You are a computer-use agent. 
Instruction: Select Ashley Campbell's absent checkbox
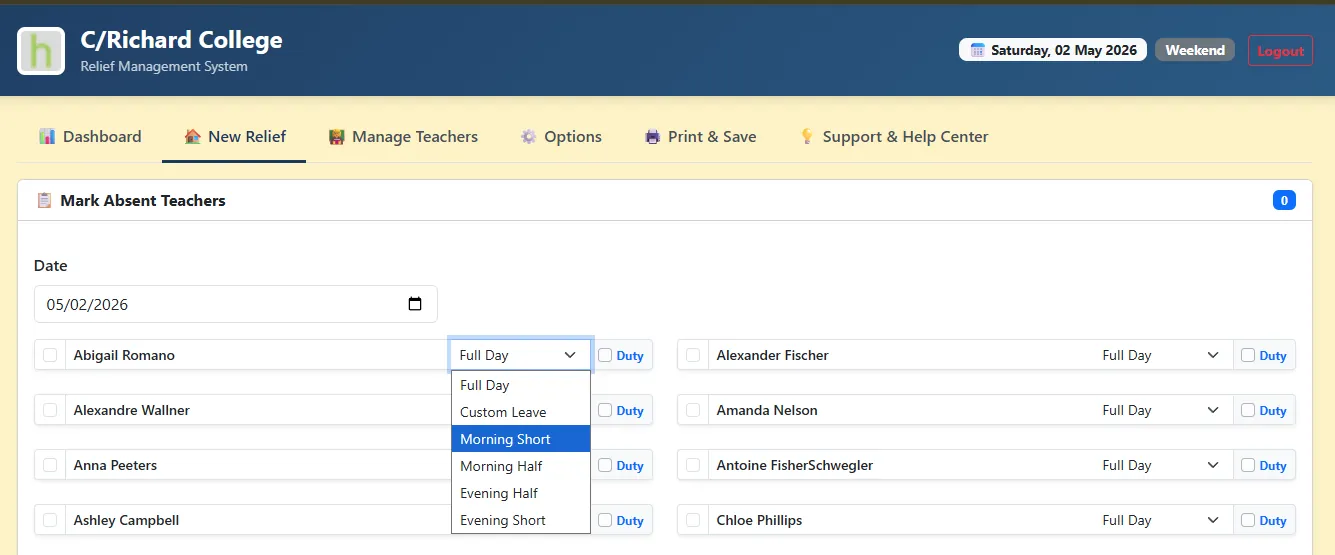(50, 520)
